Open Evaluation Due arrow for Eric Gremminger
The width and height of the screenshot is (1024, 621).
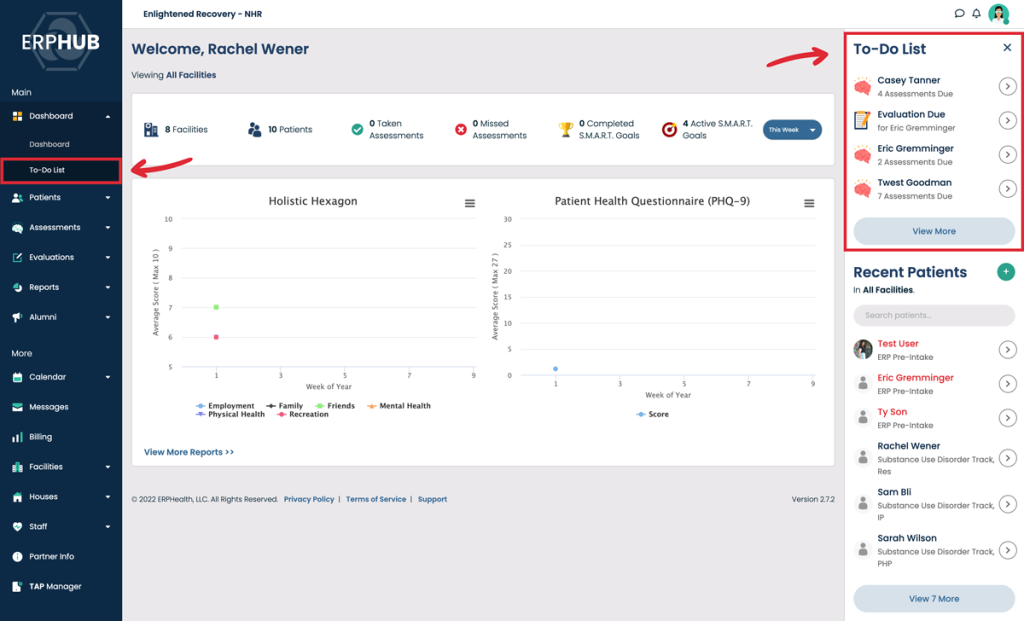[1007, 120]
